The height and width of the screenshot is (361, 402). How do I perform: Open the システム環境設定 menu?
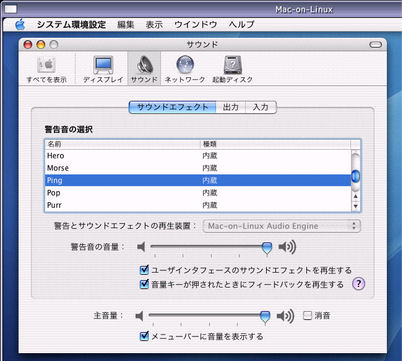pos(71,25)
